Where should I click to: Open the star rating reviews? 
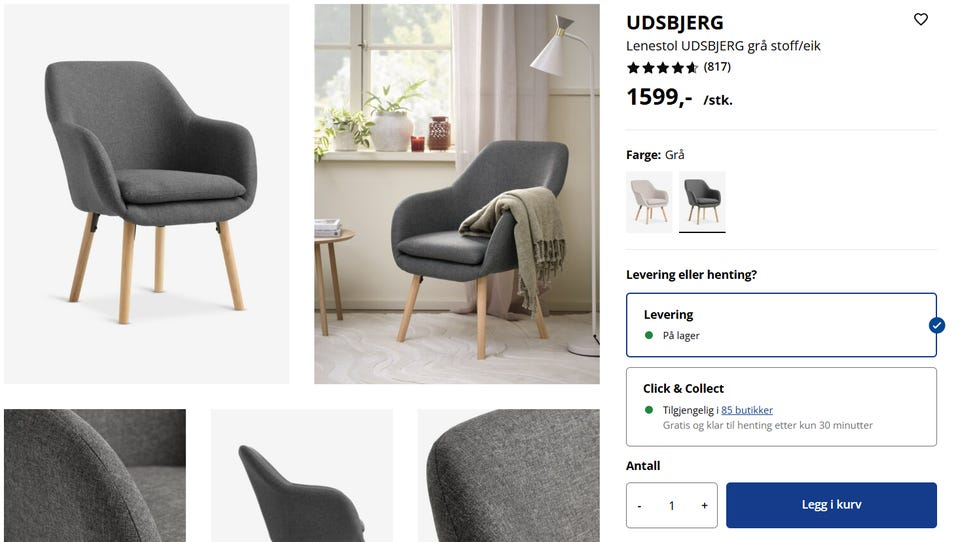click(662, 67)
